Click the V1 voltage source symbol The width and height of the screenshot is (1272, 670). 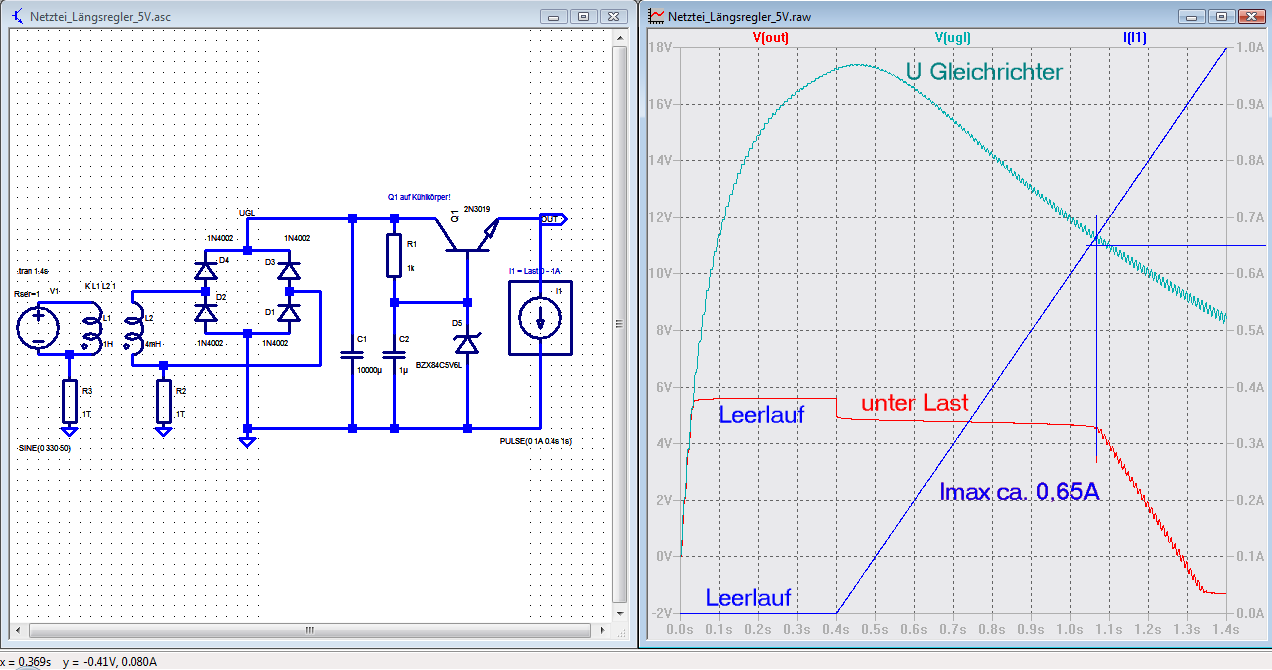[x=38, y=329]
